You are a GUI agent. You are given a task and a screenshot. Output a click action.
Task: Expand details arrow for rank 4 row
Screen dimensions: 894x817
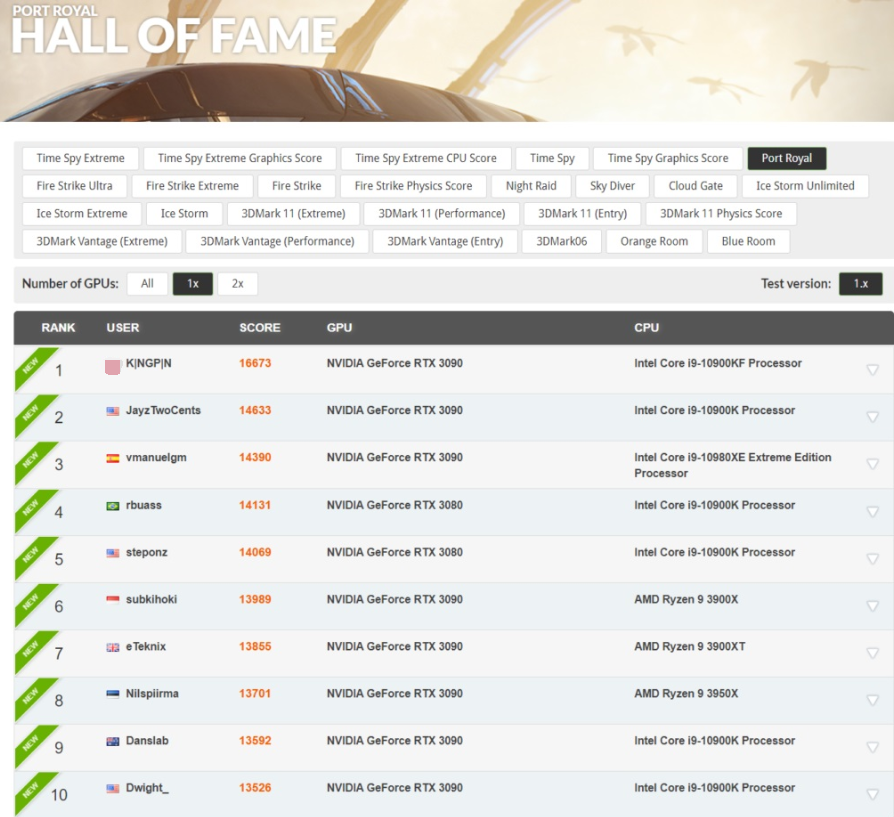coord(872,512)
